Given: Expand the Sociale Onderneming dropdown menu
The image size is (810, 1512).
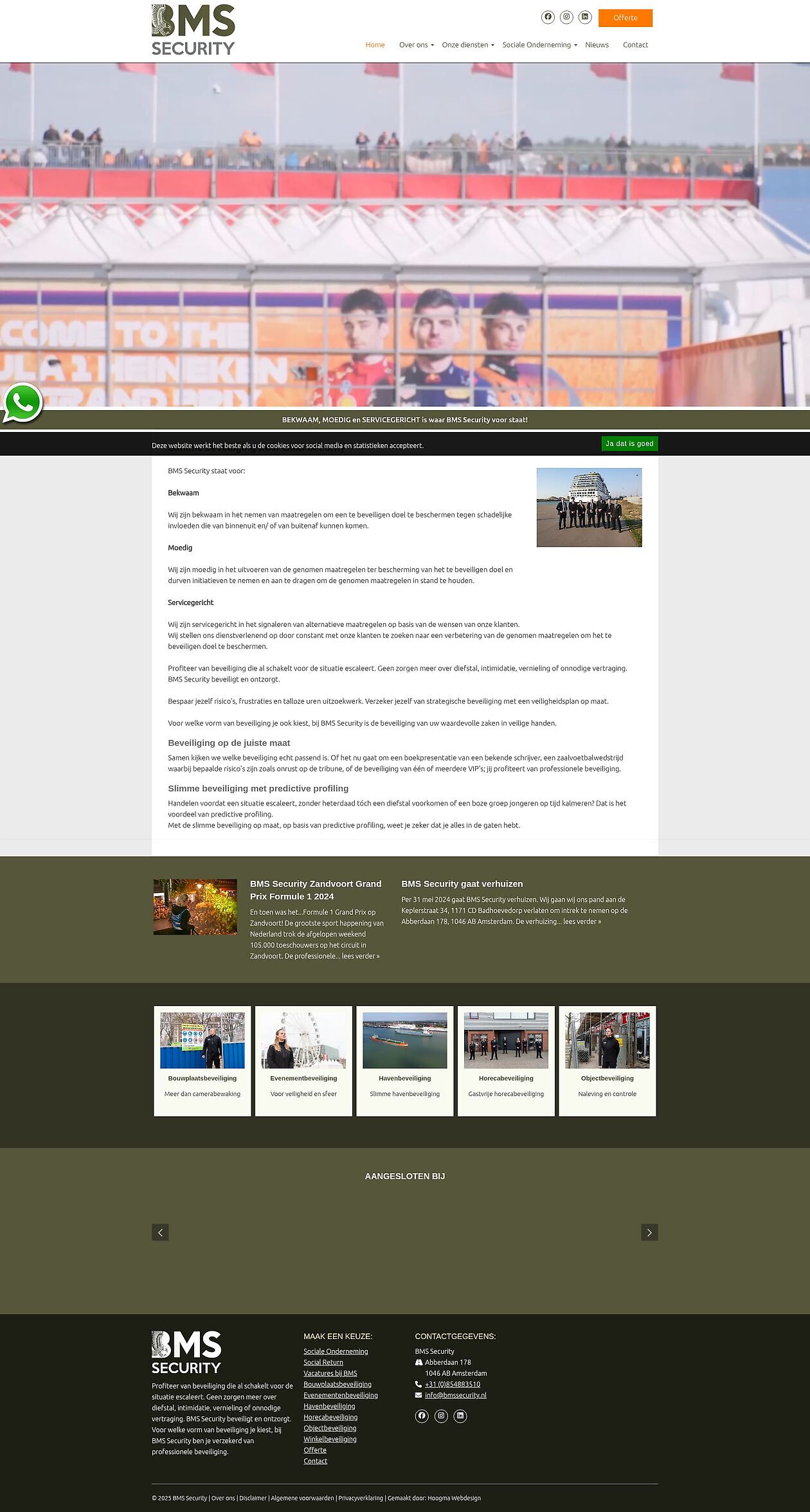Looking at the screenshot, I should 539,45.
